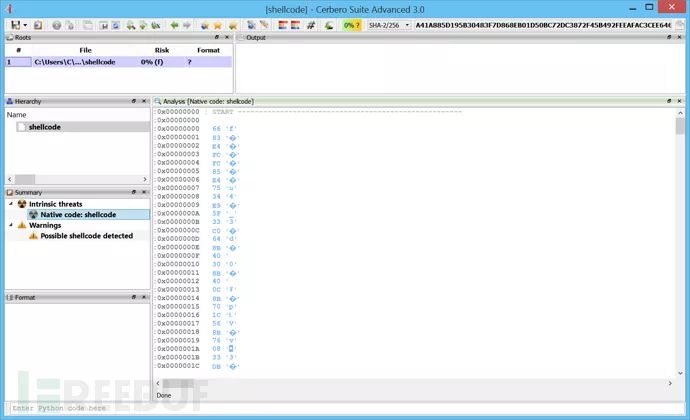Click the Analysis horizontal scrollbar thumb

click(x=178, y=383)
